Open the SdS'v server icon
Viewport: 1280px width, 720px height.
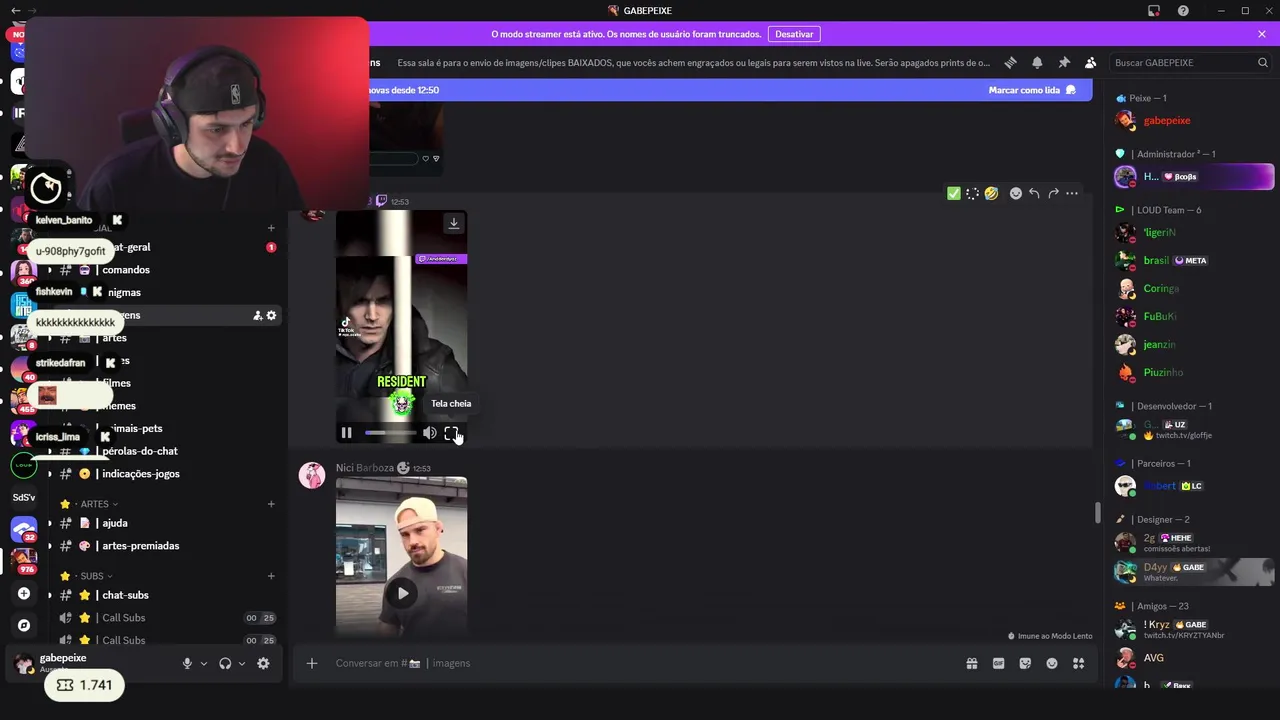(24, 497)
